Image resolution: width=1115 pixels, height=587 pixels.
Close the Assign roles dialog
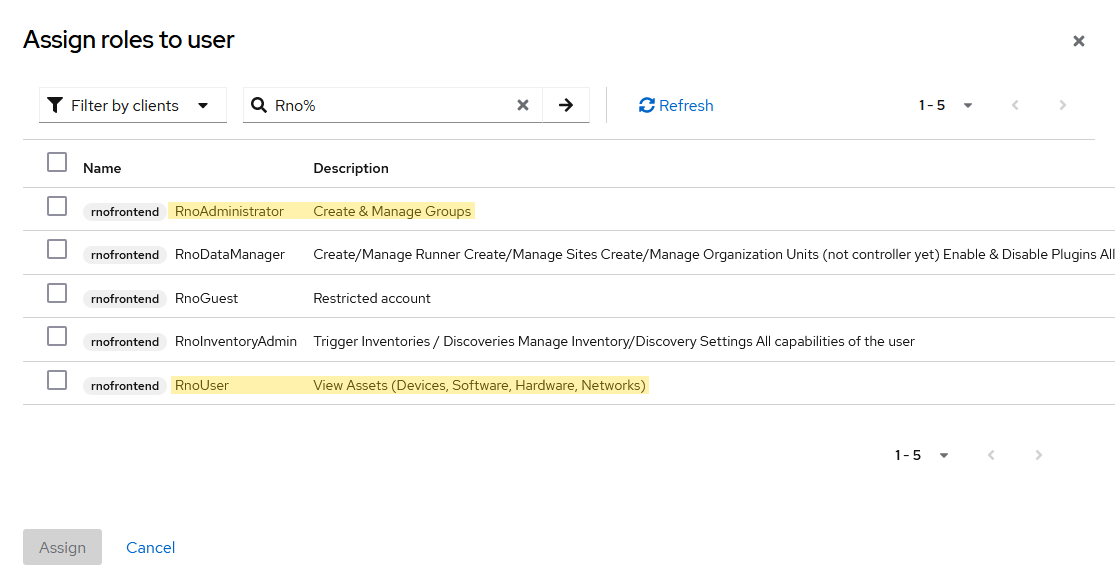point(1078,41)
